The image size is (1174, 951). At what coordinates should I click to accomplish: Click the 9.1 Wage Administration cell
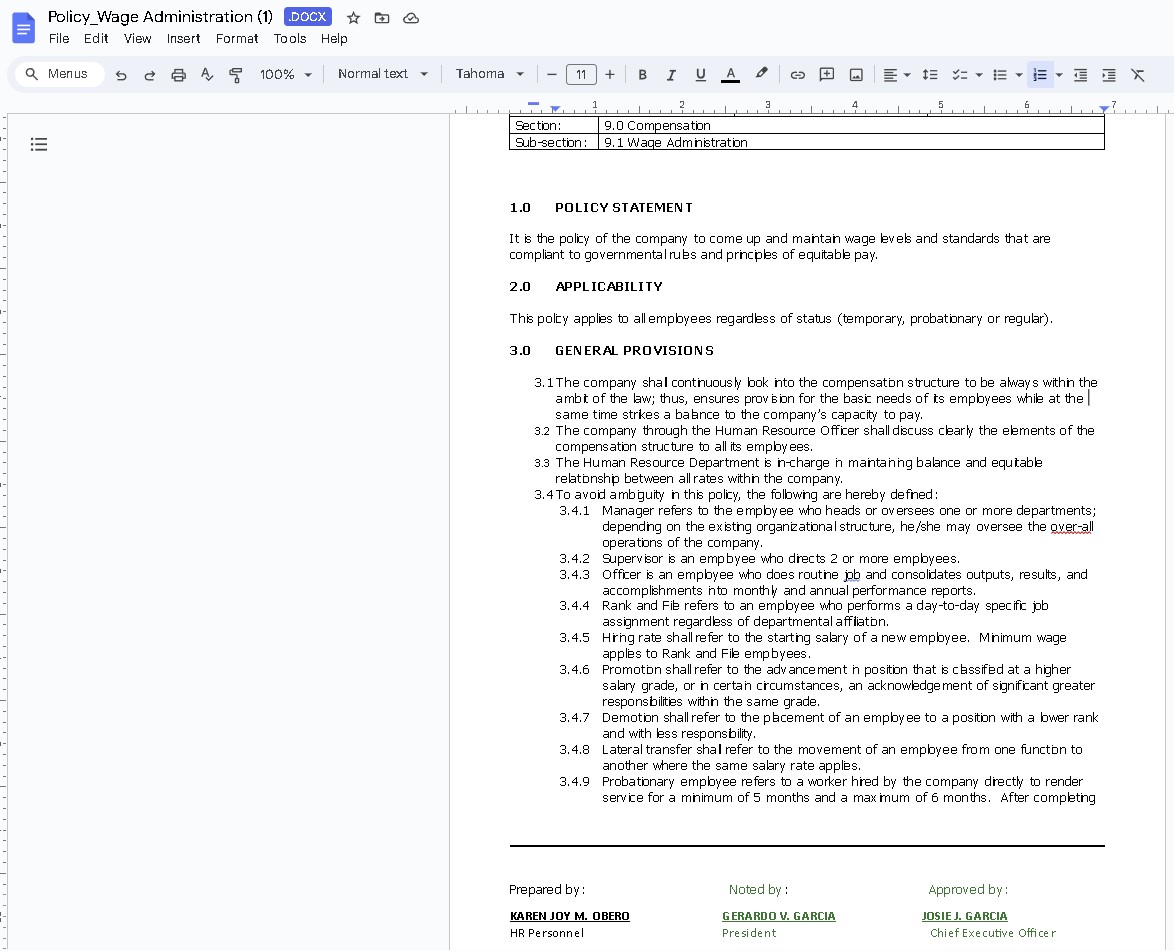tap(851, 142)
